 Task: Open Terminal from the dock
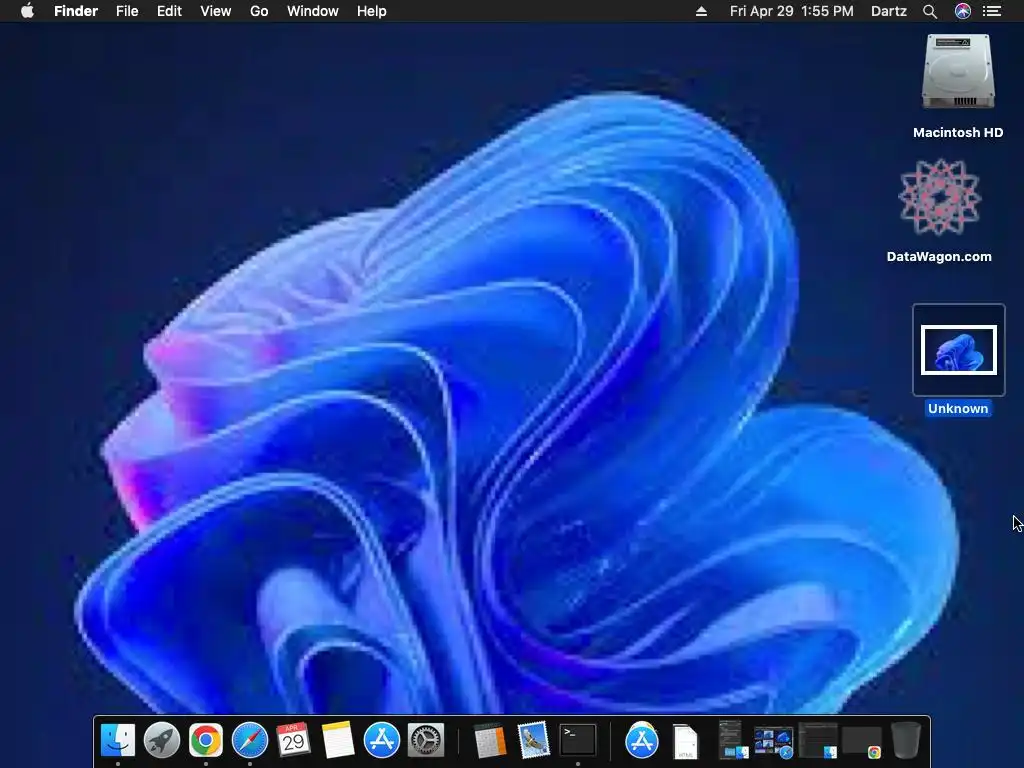(578, 740)
